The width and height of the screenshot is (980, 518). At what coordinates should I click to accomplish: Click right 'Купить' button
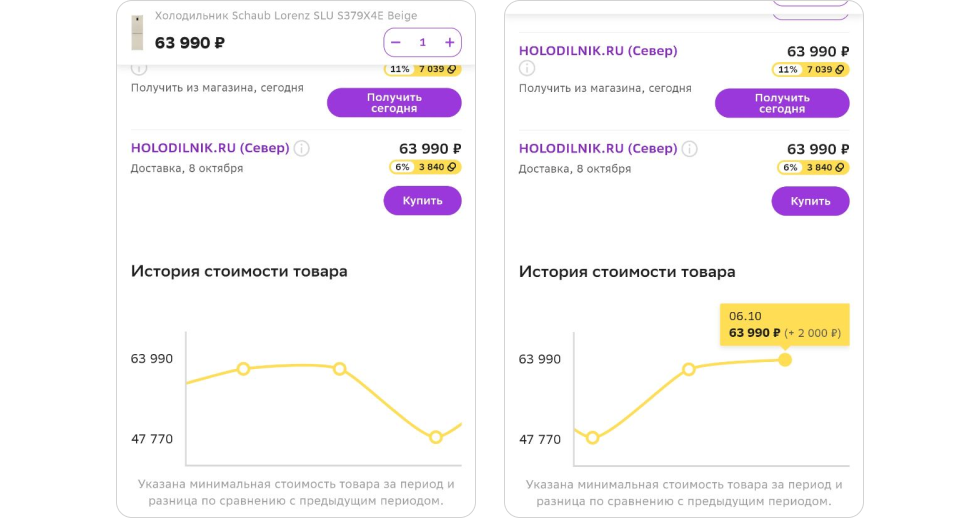pos(811,201)
